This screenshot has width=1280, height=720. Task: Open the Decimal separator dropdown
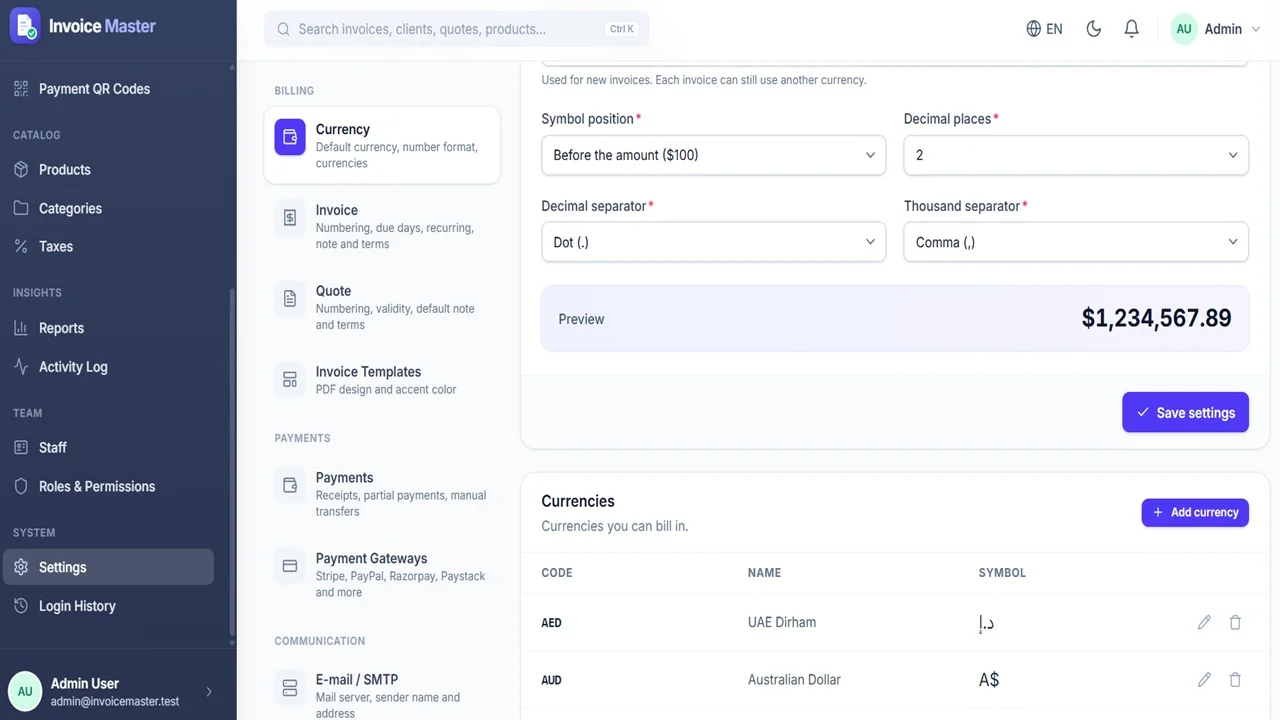(713, 242)
